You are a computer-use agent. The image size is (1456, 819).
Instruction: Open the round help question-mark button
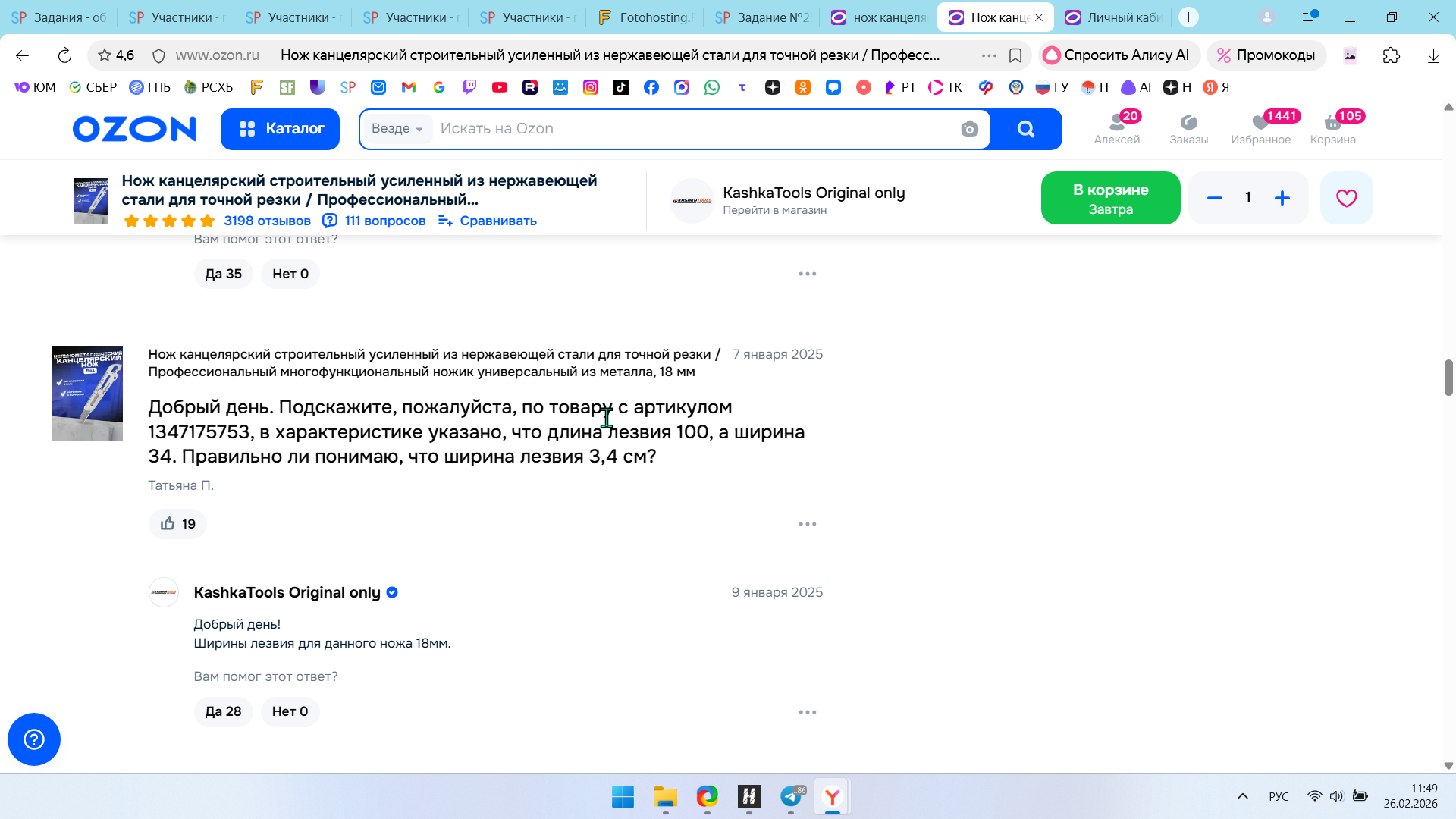[34, 739]
